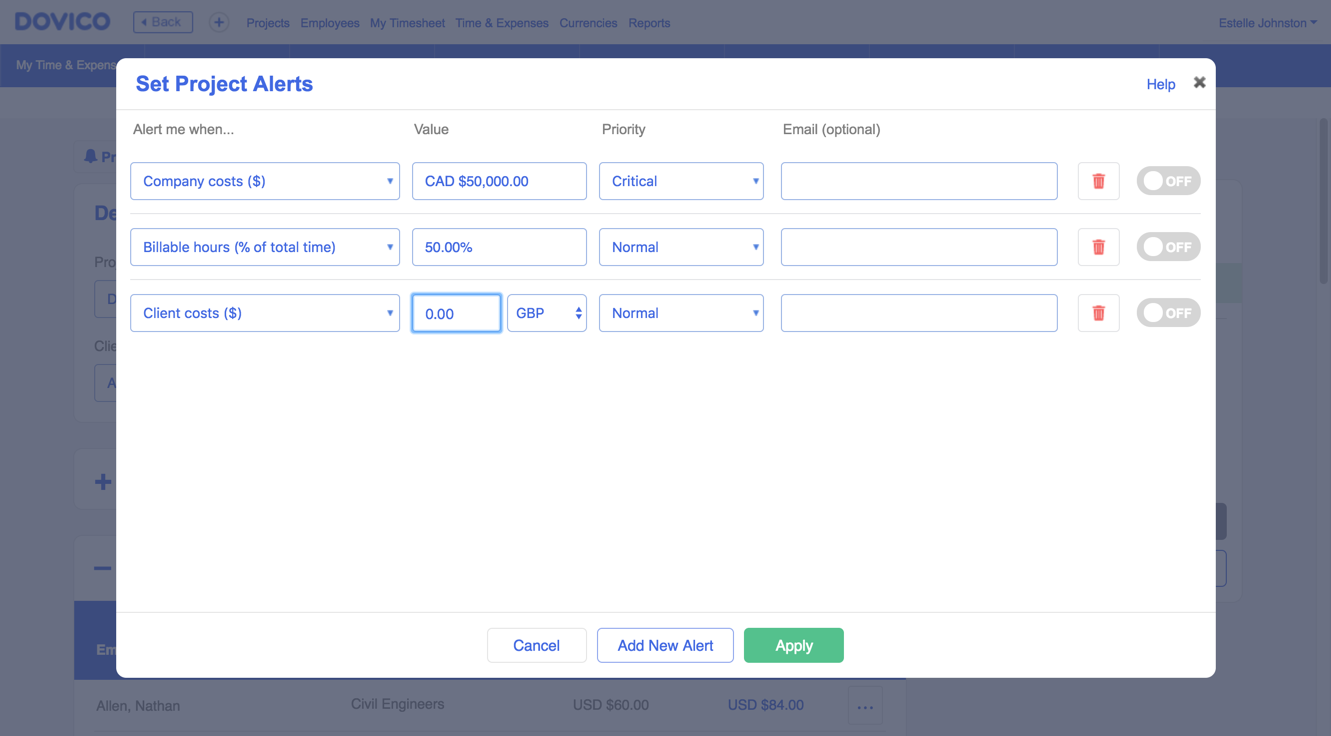Open the Reports menu
The height and width of the screenshot is (736, 1331).
(649, 23)
